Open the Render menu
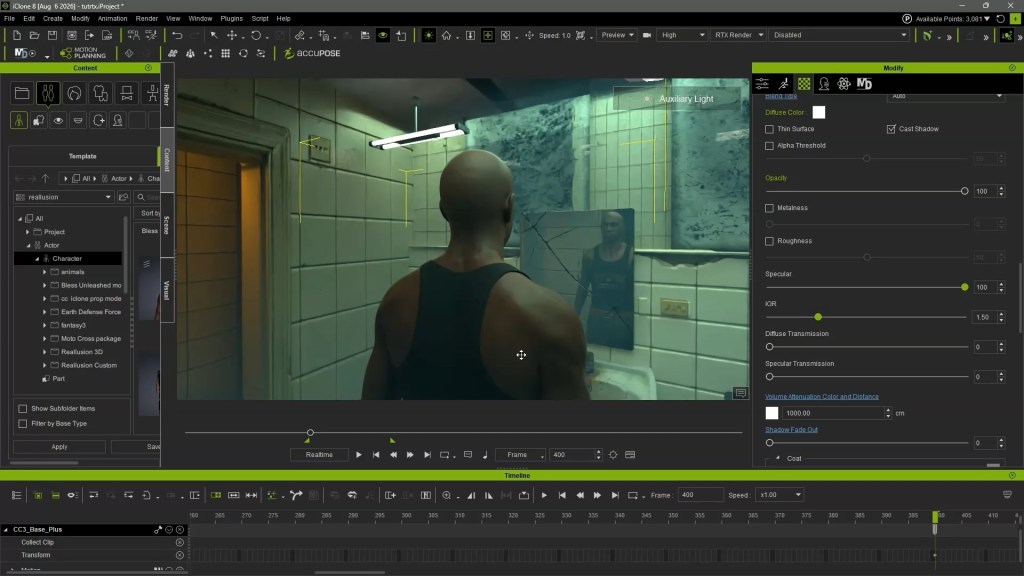 [146, 18]
